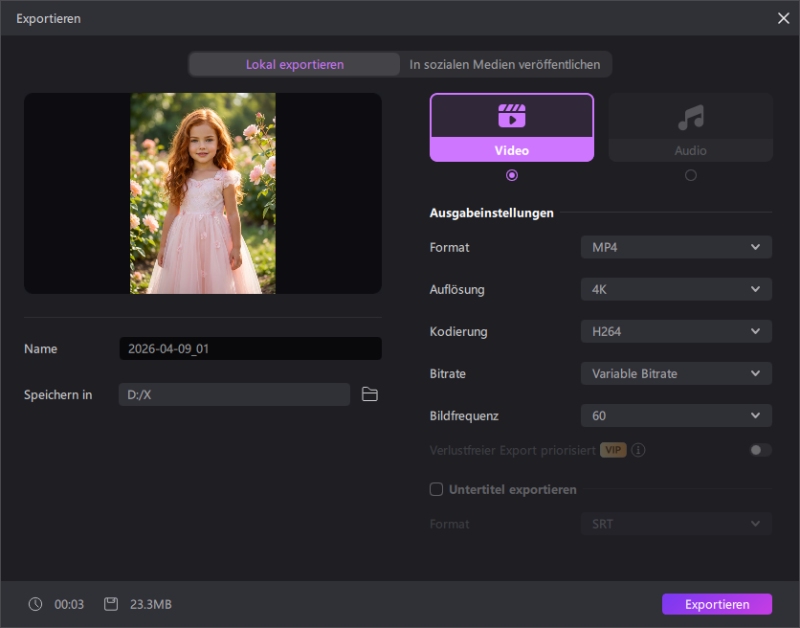Toggle Verlustfreier Export priorisiert switch
Image resolution: width=800 pixels, height=628 pixels.
coord(760,450)
